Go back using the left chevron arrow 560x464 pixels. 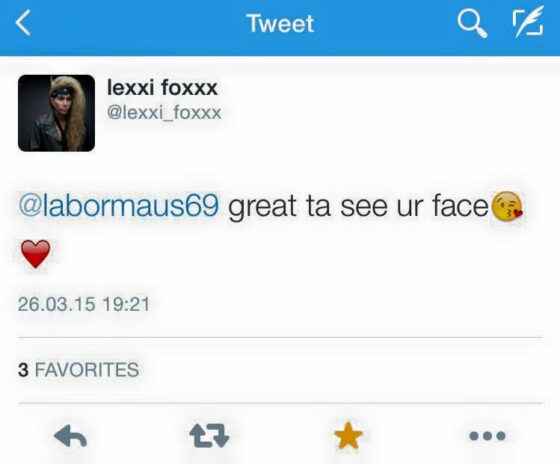pyautogui.click(x=23, y=23)
